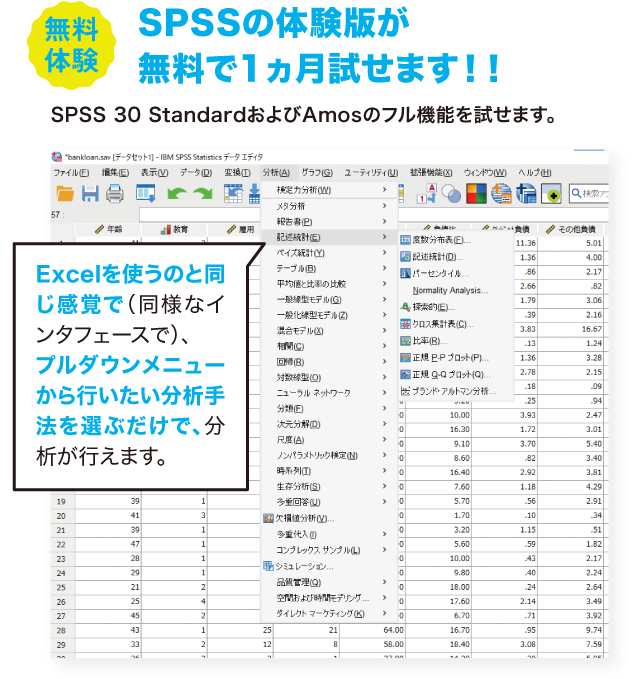Click the green Undo arrow
Viewport: 638px width, 679px height.
[177, 193]
